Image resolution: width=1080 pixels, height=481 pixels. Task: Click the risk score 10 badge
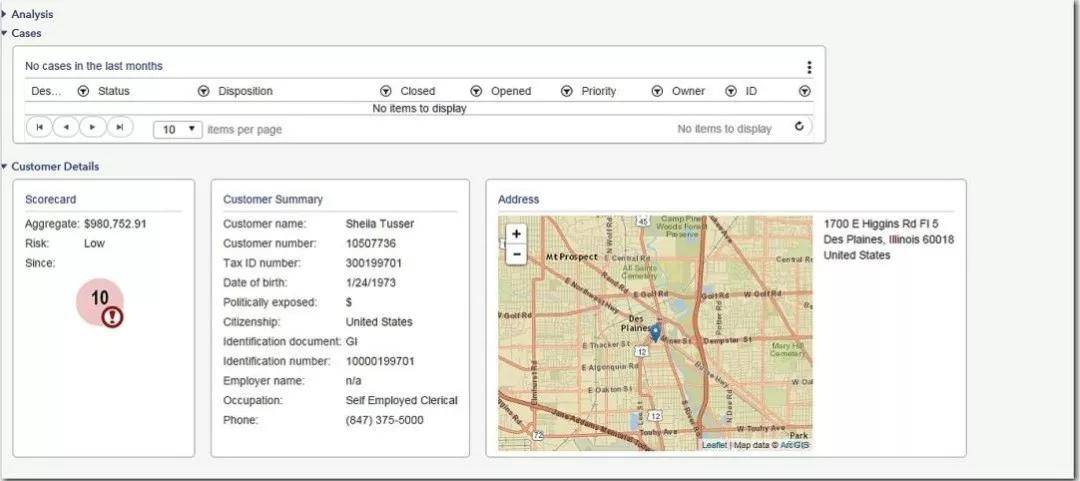click(x=100, y=299)
